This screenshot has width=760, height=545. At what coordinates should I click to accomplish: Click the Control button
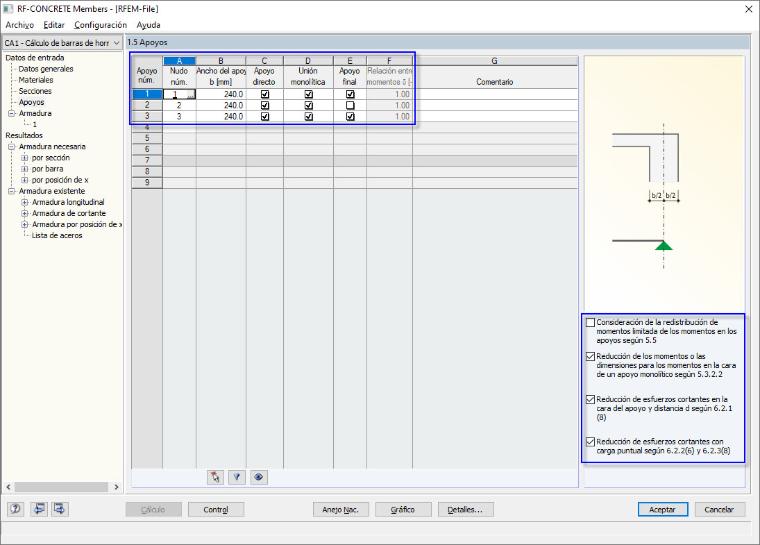[216, 510]
